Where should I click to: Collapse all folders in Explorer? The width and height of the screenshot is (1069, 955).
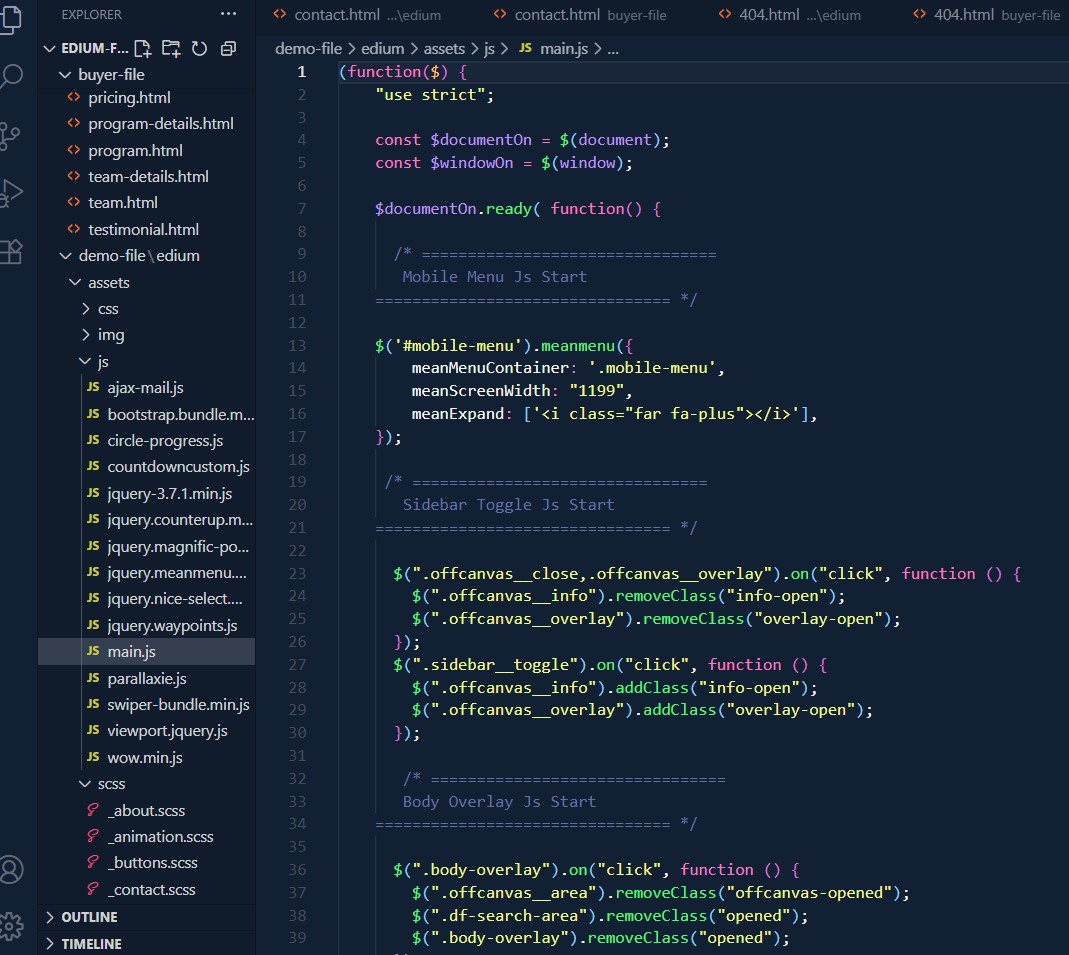pos(228,48)
